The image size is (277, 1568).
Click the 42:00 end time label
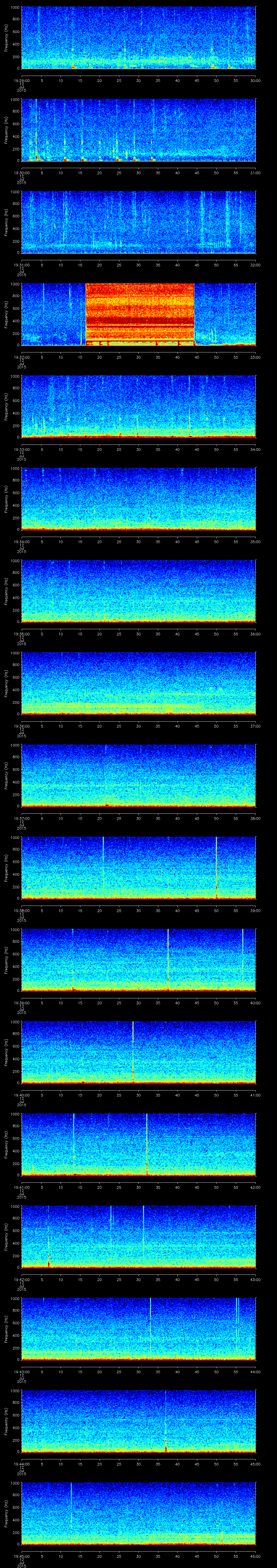256,1187
